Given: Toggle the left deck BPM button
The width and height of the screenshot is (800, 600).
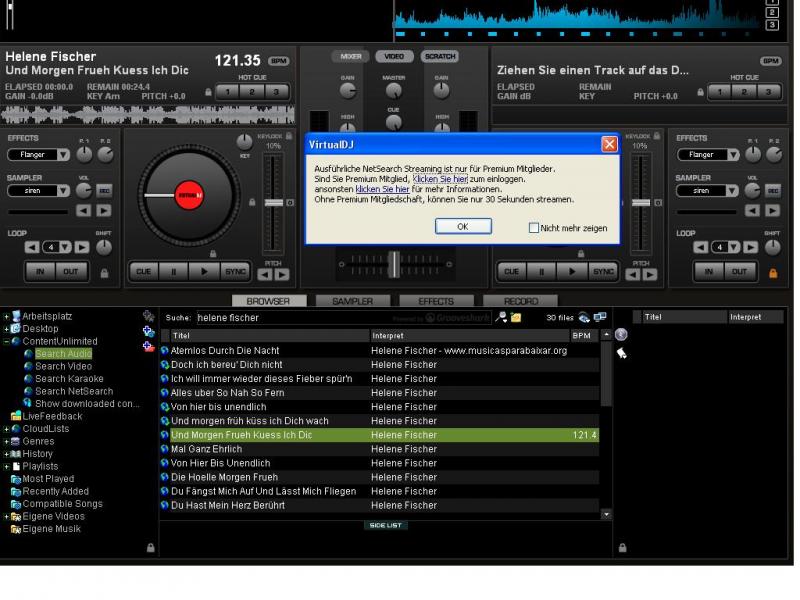Looking at the screenshot, I should pos(278,62).
